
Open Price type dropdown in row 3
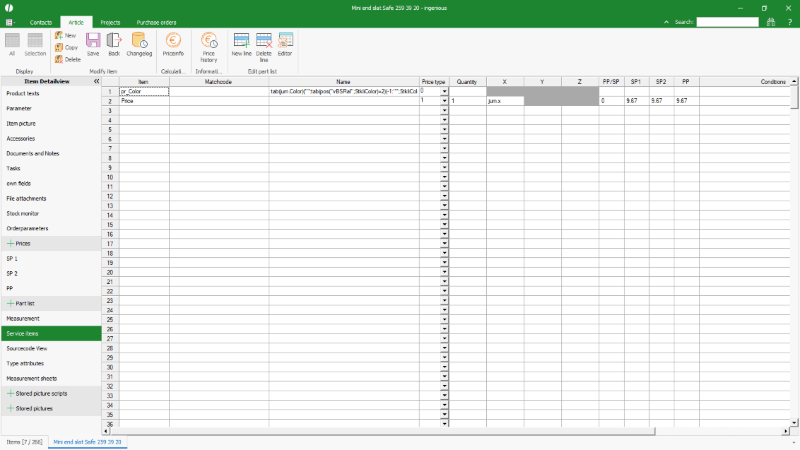point(444,111)
